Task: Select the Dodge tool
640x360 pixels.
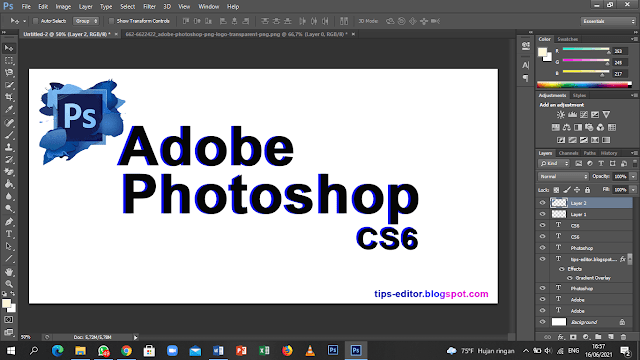Action: coord(9,209)
